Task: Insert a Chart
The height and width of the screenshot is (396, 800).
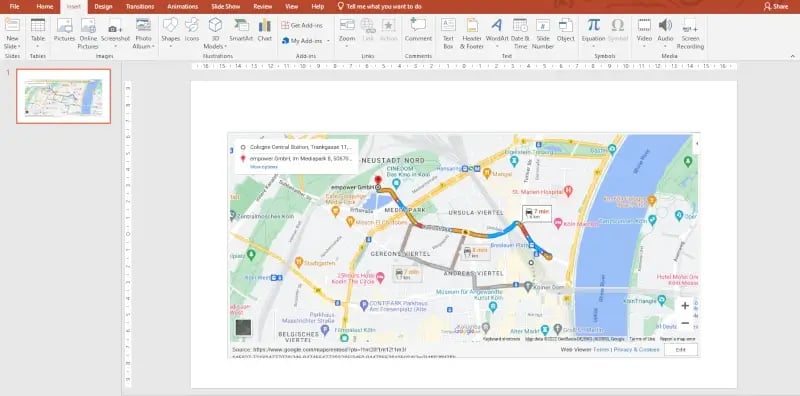Action: (x=264, y=31)
